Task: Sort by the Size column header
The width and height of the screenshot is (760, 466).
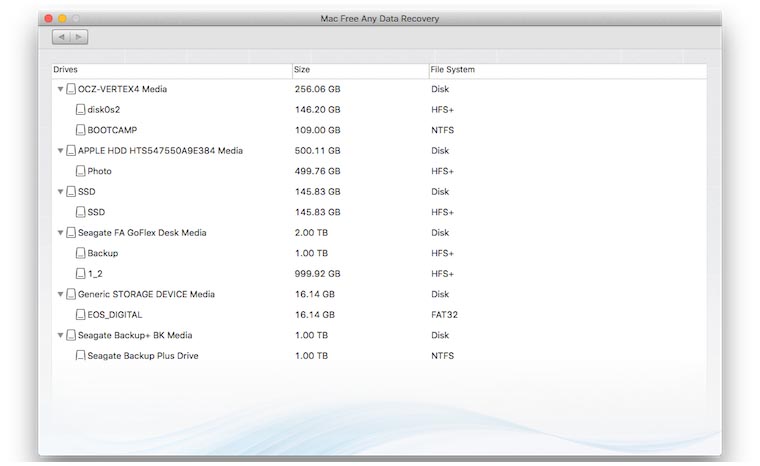Action: pos(361,70)
